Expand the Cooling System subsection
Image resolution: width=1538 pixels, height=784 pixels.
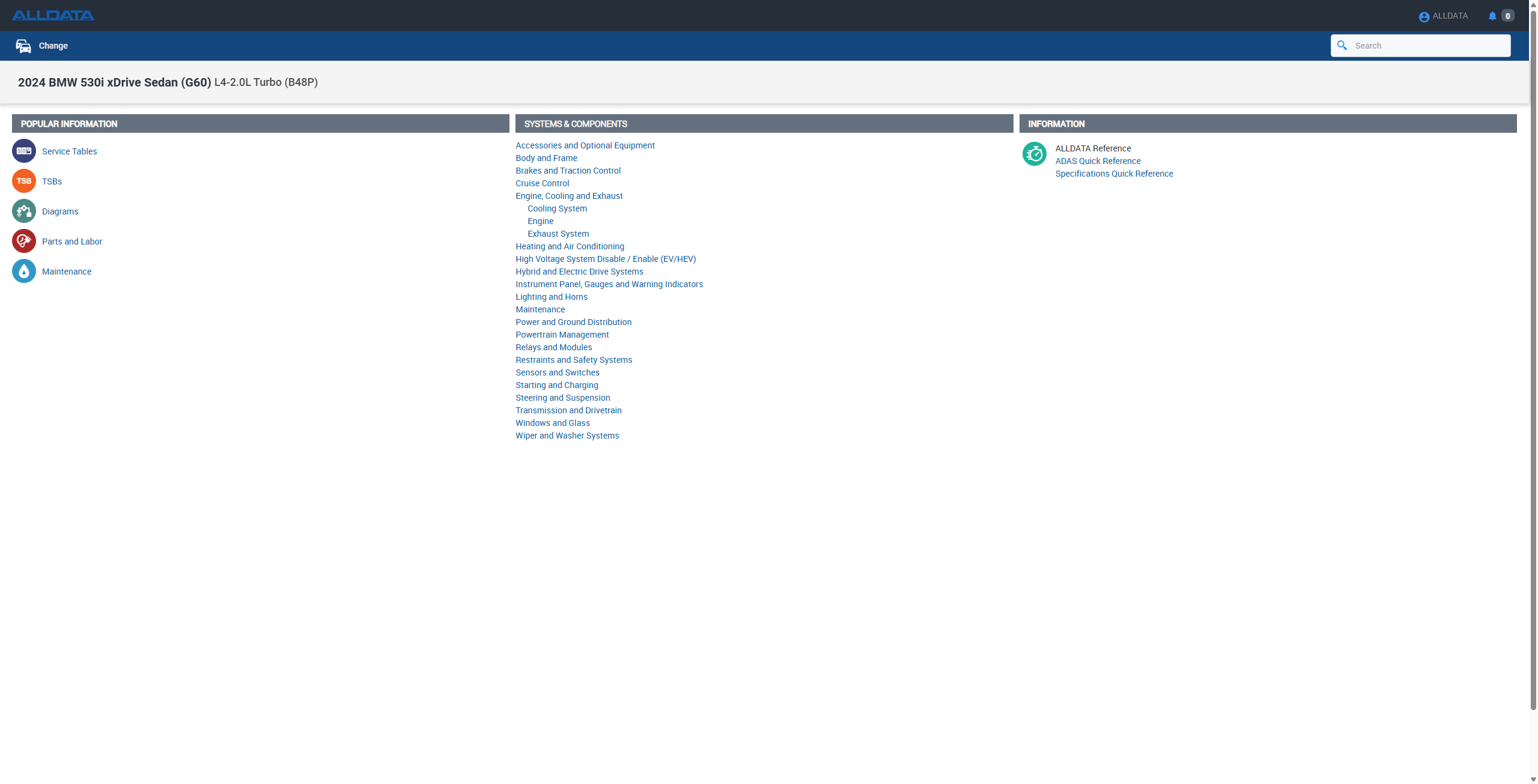coord(556,208)
